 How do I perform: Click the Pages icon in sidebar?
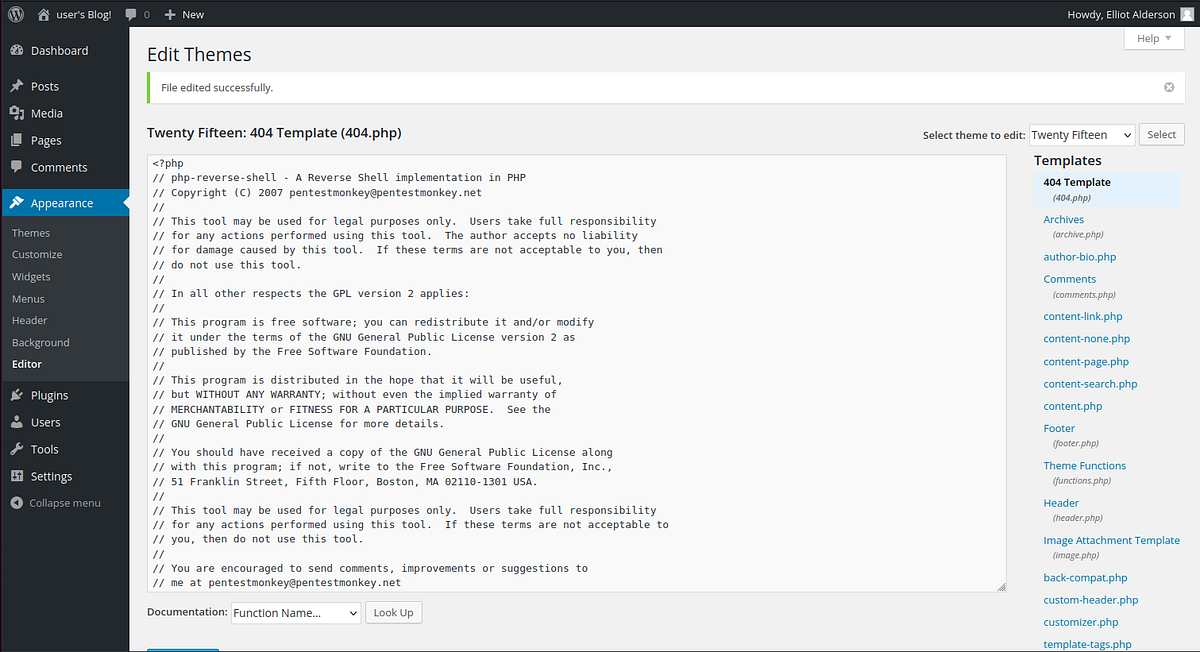[17, 140]
